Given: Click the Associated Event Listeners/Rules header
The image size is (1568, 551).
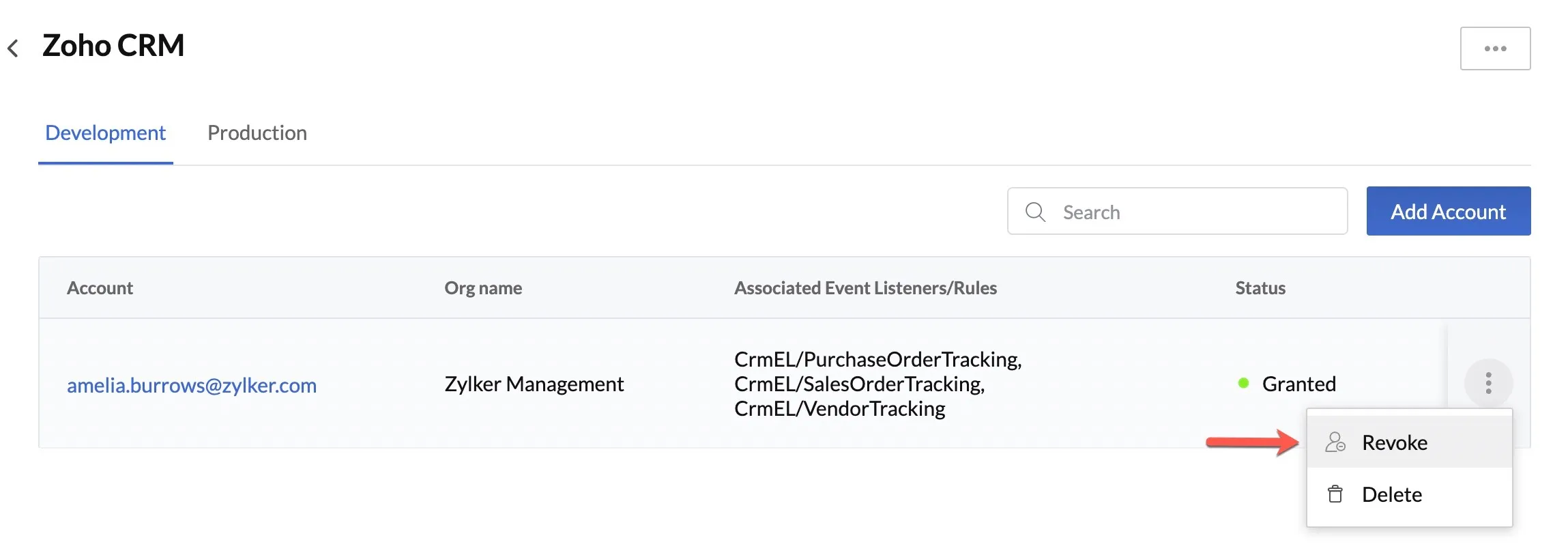Looking at the screenshot, I should (x=865, y=288).
